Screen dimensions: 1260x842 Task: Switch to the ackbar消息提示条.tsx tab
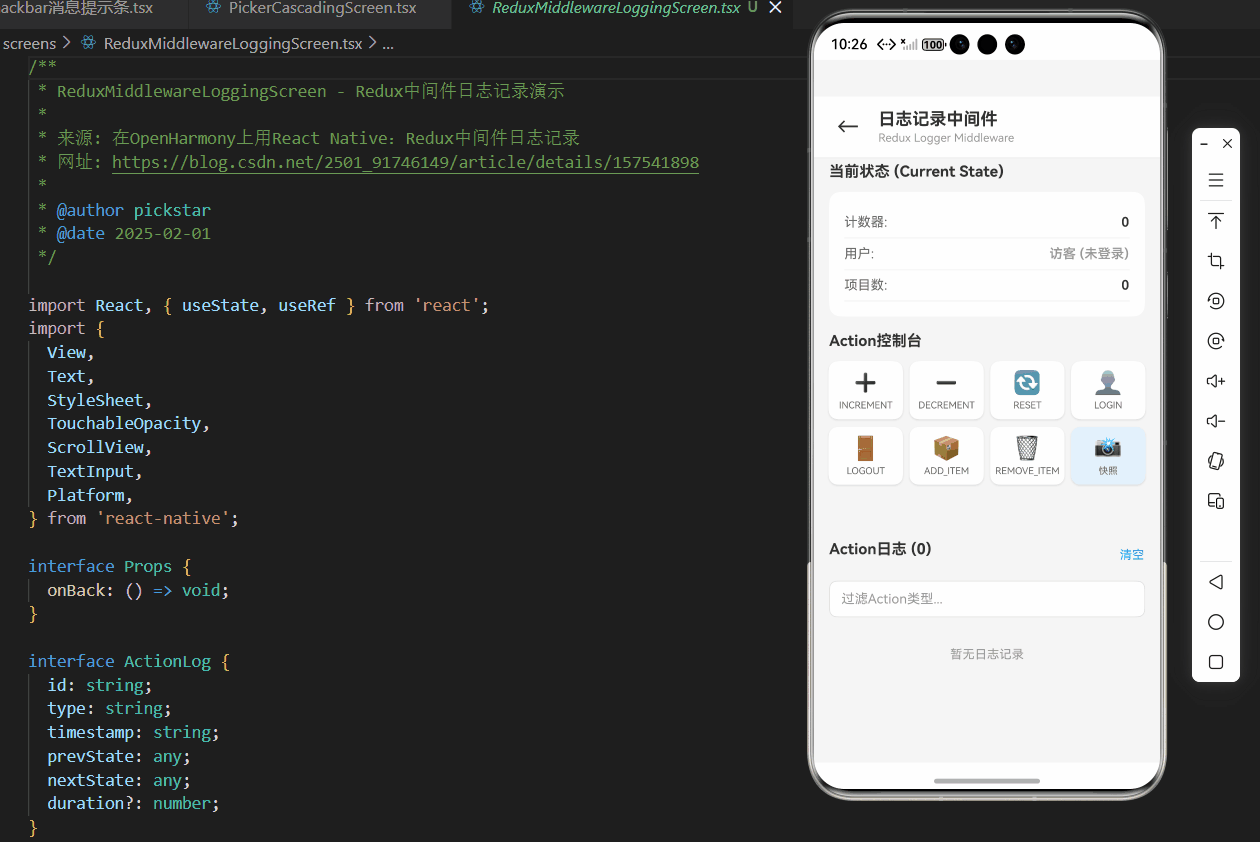pyautogui.click(x=92, y=8)
